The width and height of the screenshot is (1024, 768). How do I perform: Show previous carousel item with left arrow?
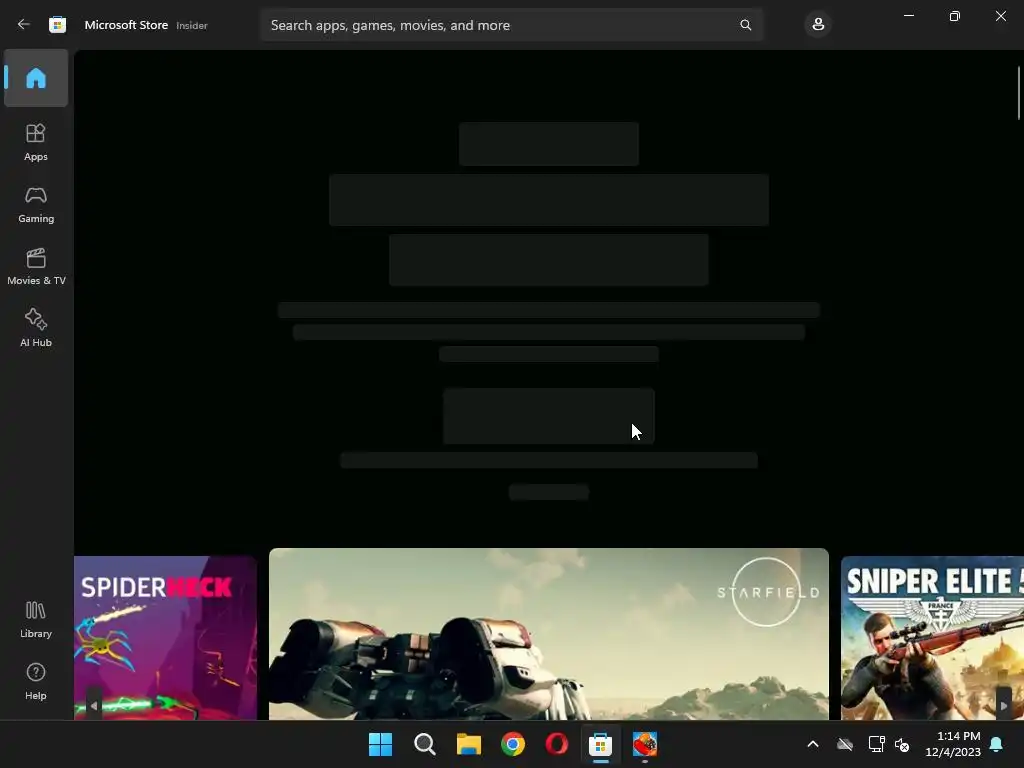click(x=94, y=705)
